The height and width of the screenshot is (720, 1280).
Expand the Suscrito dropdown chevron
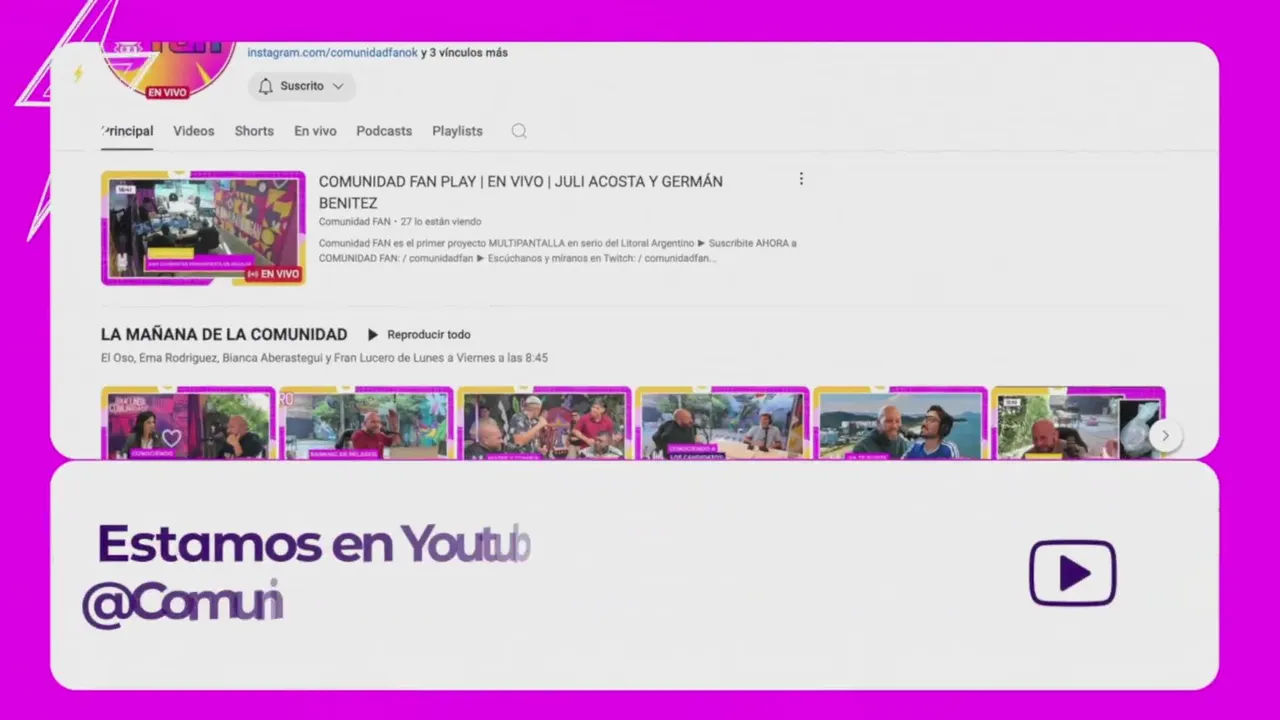pos(338,86)
